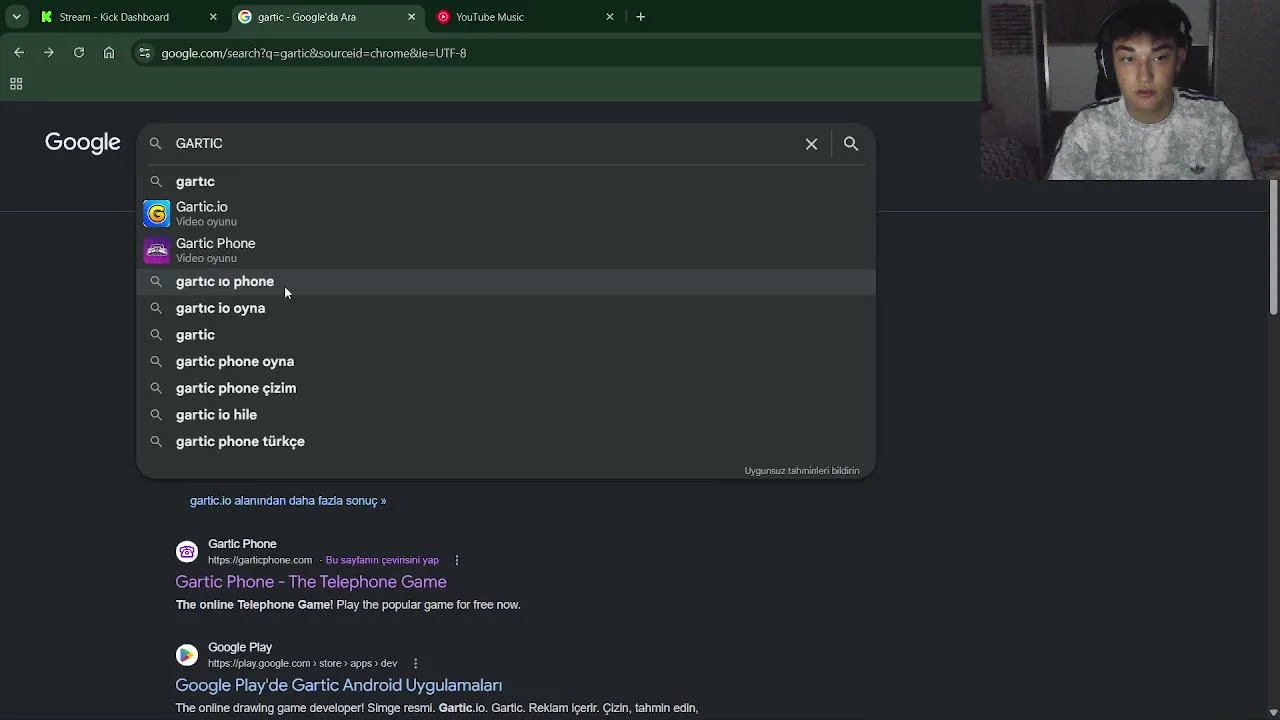Viewport: 1280px width, 720px height.
Task: Open the tab search dropdown arrow
Action: click(x=16, y=17)
